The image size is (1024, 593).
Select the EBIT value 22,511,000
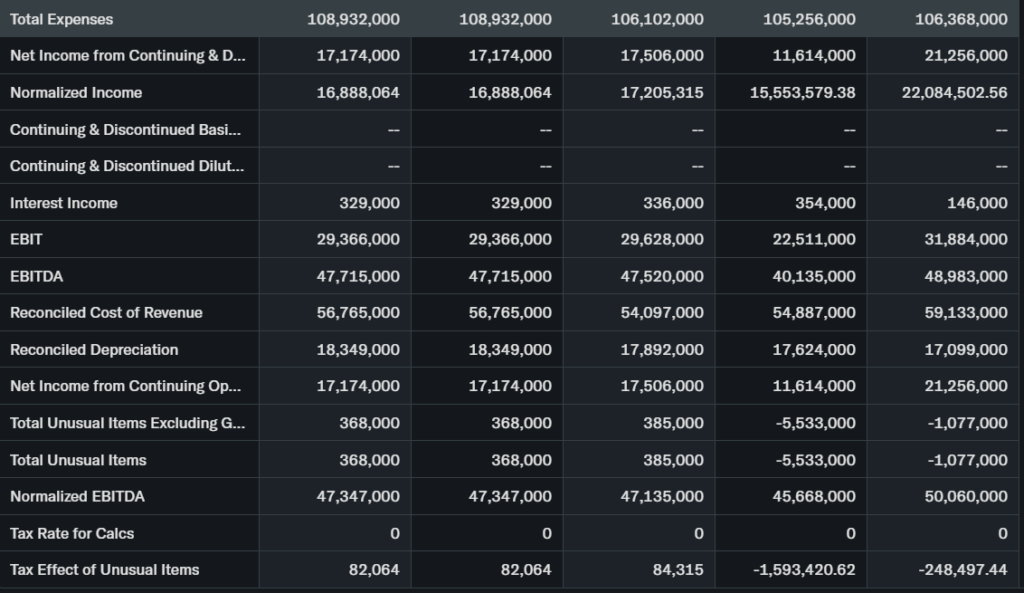coord(814,239)
